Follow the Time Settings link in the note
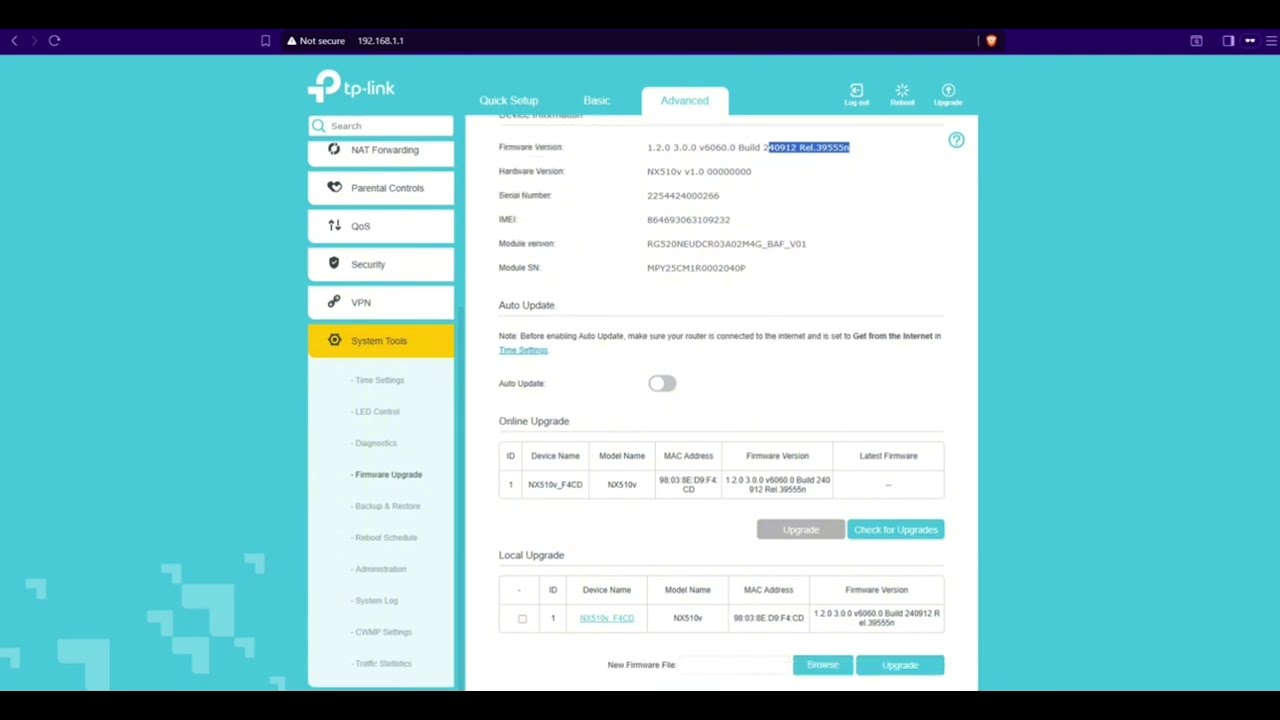Screen dimensions: 1280x720 pos(523,350)
